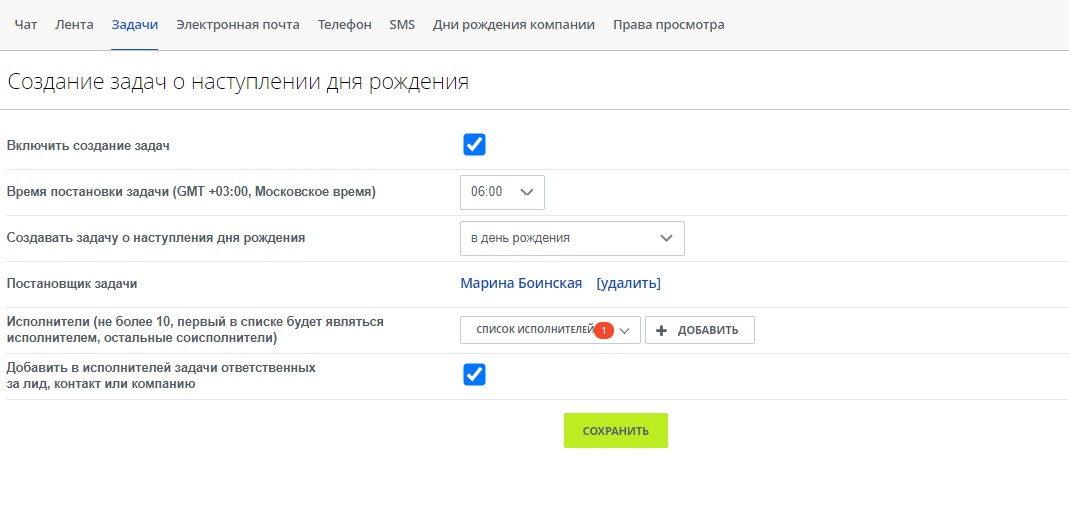Switch to the SMS tab
1069x508 pixels.
point(402,25)
